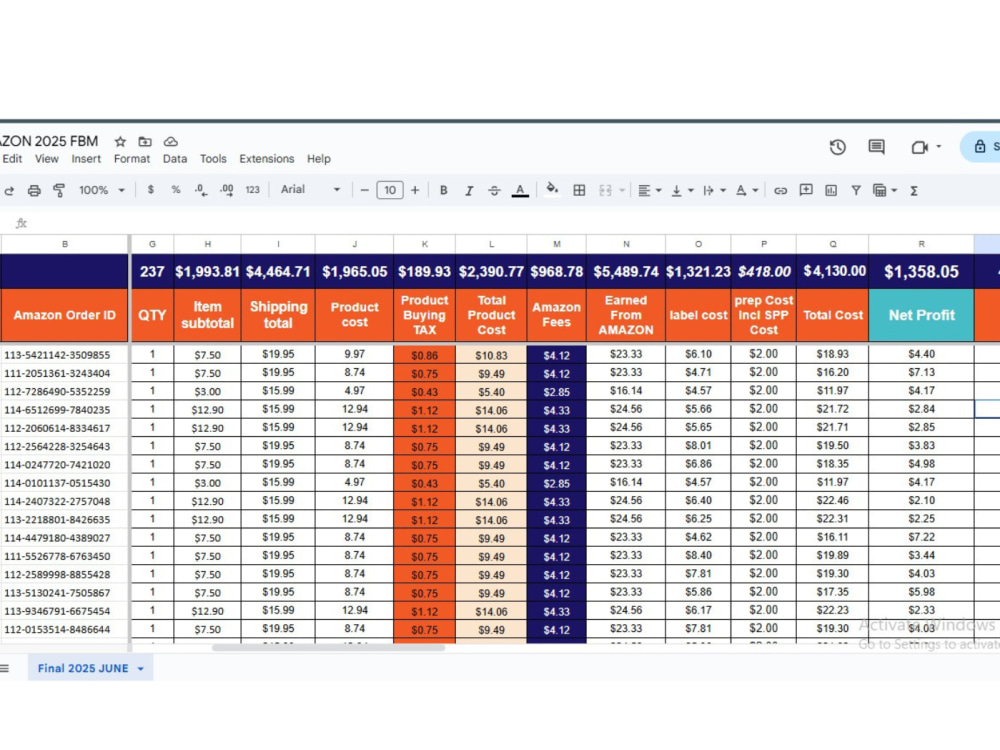Toggle strikethrough formatting
The image size is (1000, 750).
coord(494,190)
